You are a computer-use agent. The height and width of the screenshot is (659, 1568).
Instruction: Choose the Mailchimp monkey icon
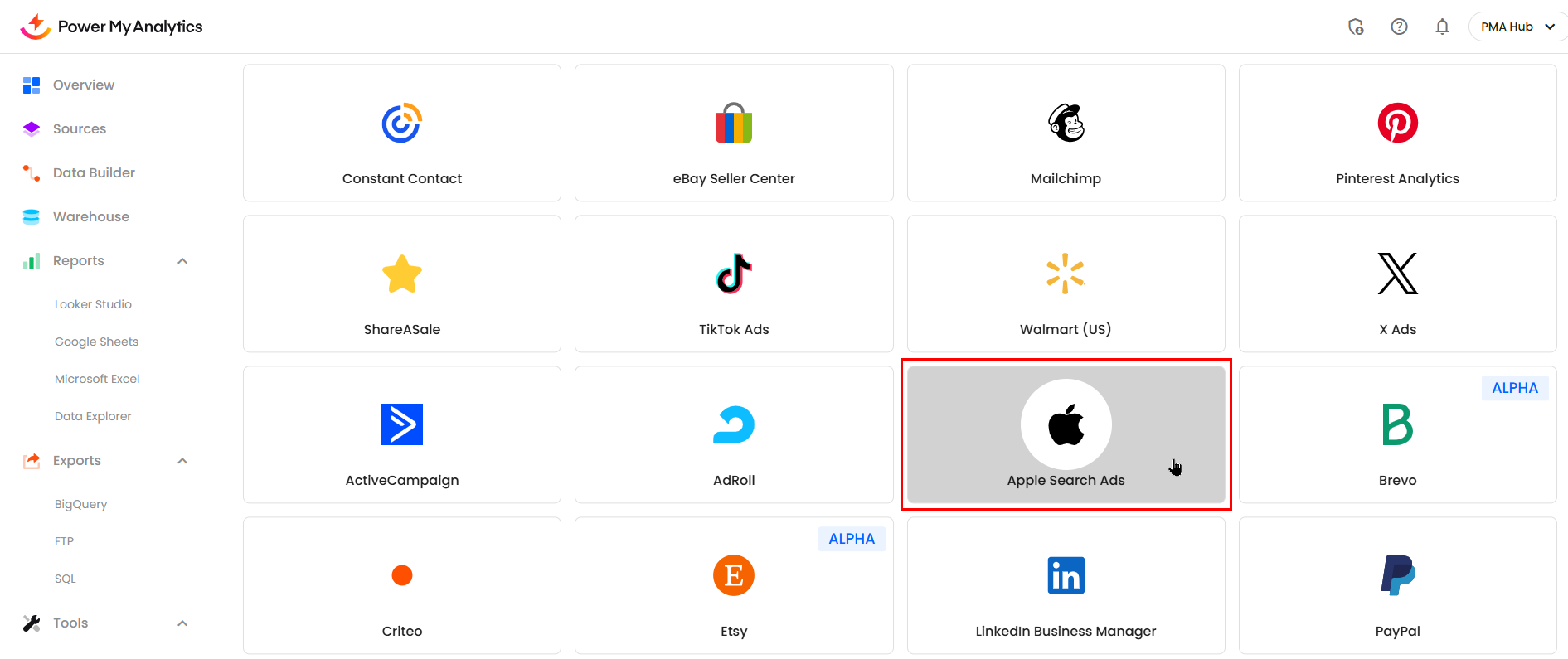[1066, 123]
